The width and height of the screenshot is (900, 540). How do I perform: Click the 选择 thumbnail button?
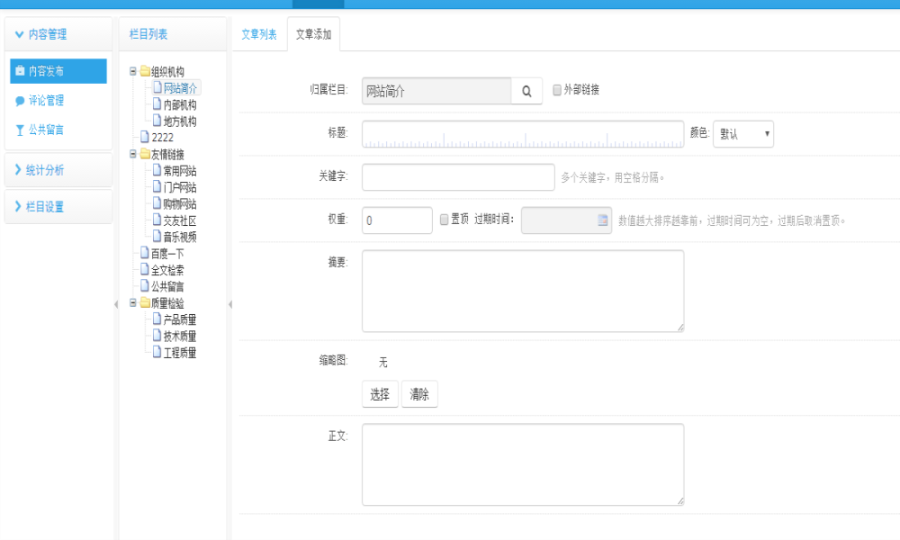[x=380, y=394]
